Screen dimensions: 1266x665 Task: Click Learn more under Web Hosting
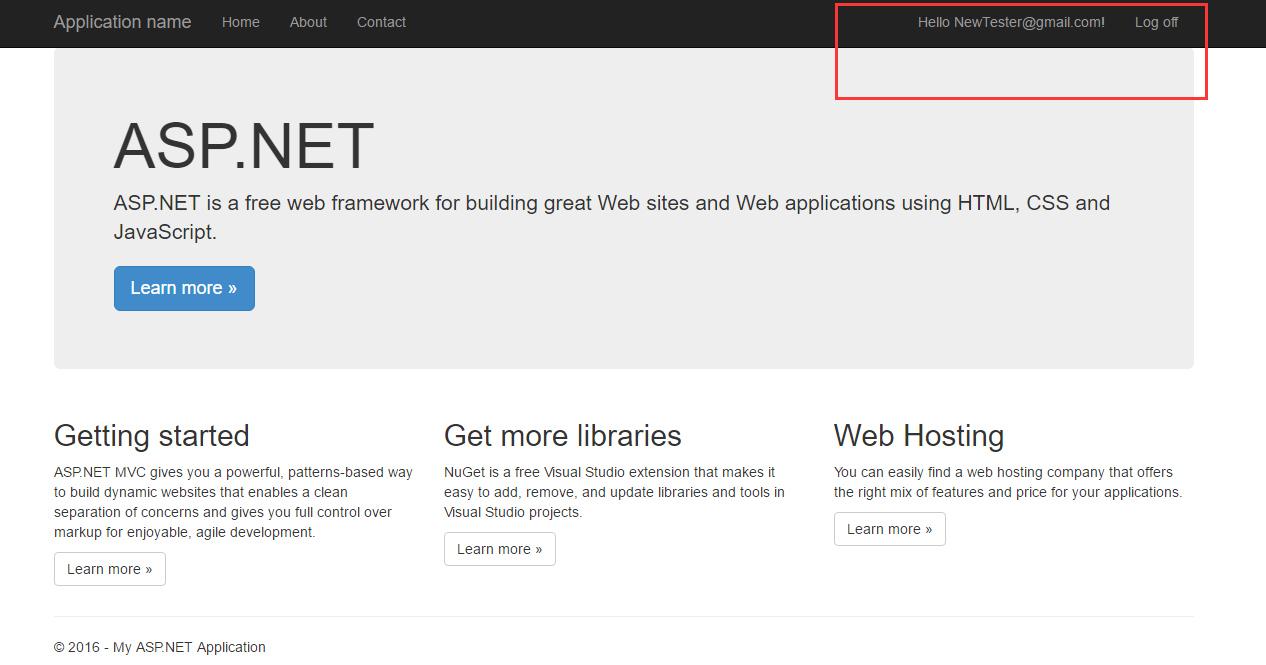click(890, 529)
